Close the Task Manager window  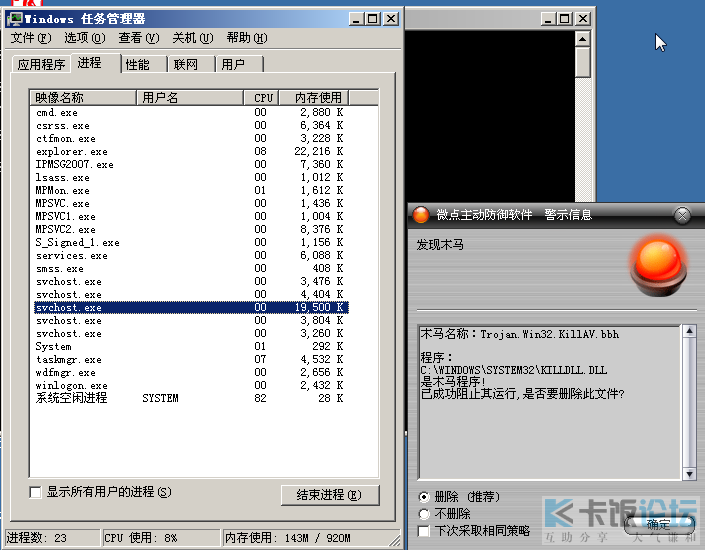click(x=392, y=19)
